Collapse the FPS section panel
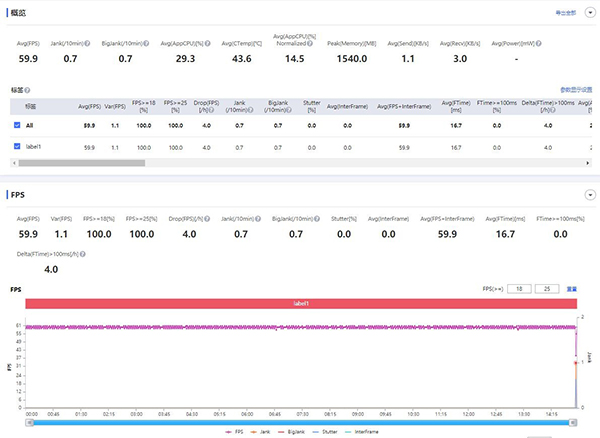Screen dimensions: 600x438 point(590,195)
